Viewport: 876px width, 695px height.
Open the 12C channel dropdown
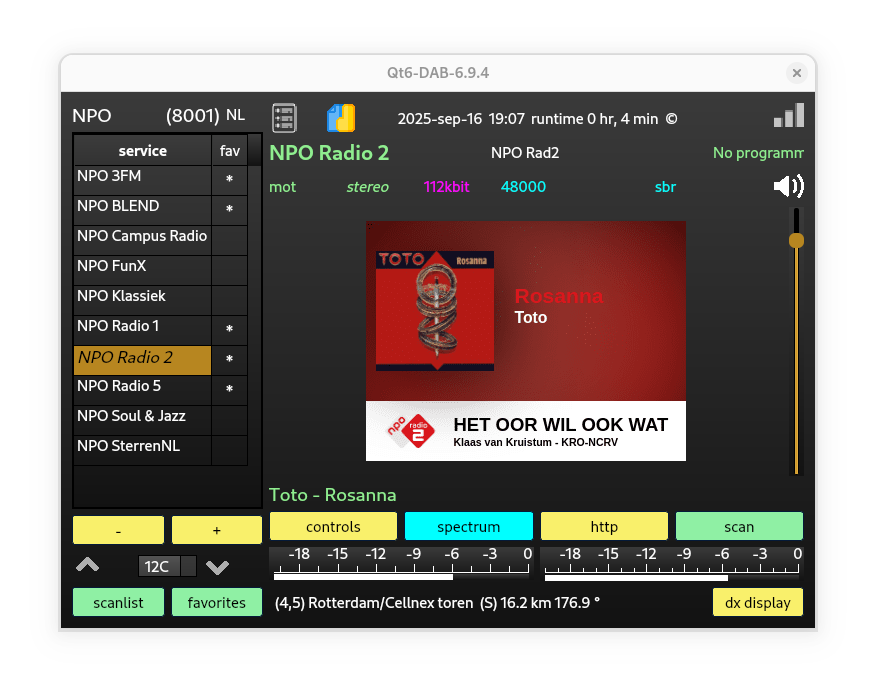pos(167,566)
